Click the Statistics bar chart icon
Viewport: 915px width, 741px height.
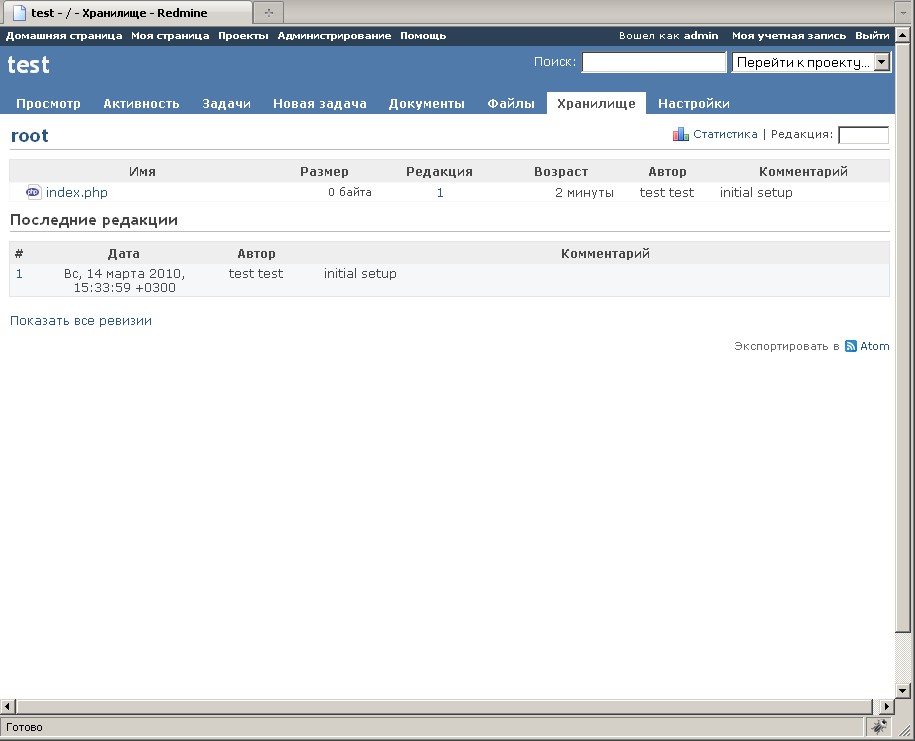pyautogui.click(x=680, y=134)
